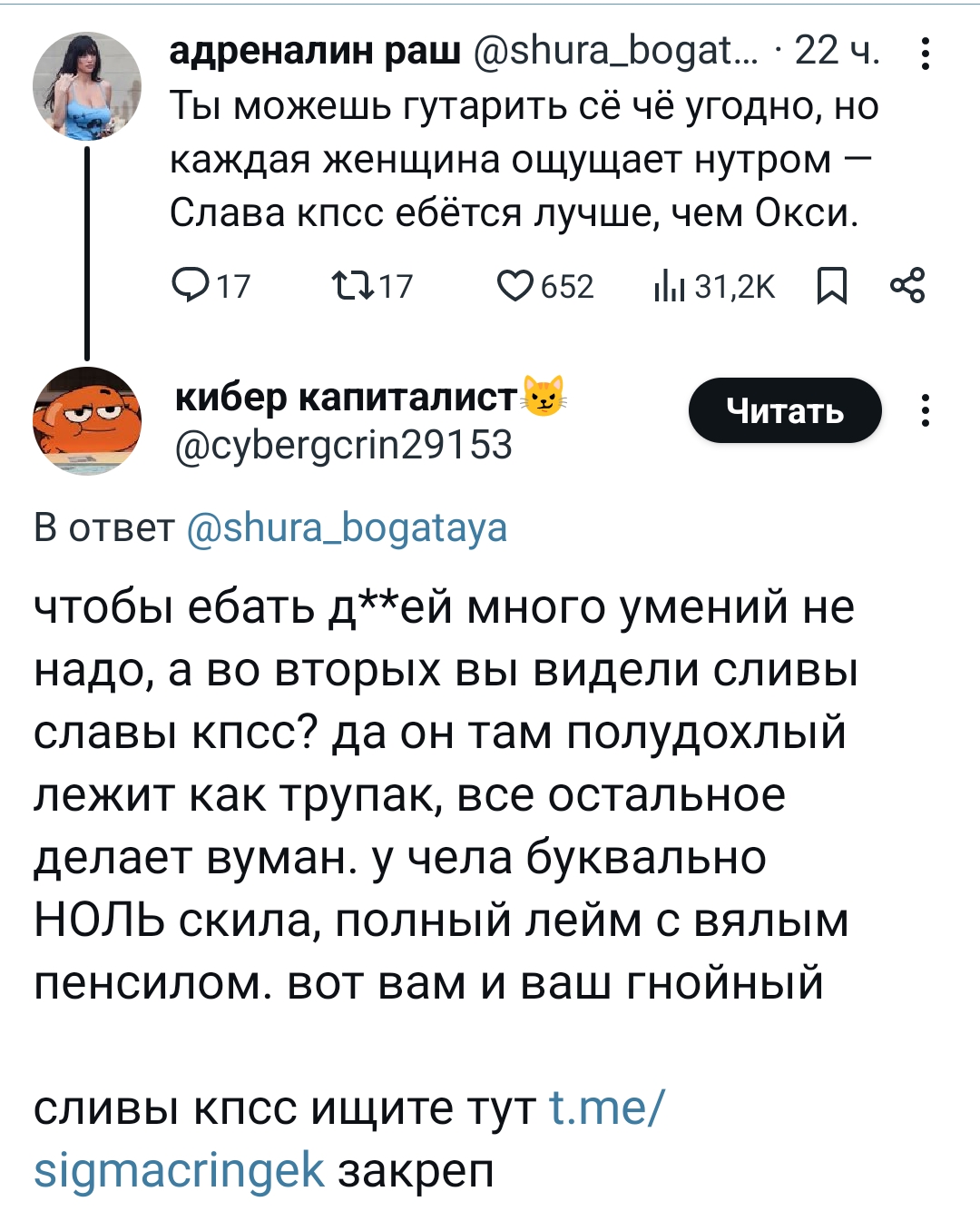Open the @shura_bogataya mention link
The height and width of the screenshot is (1231, 980).
pyautogui.click(x=347, y=527)
